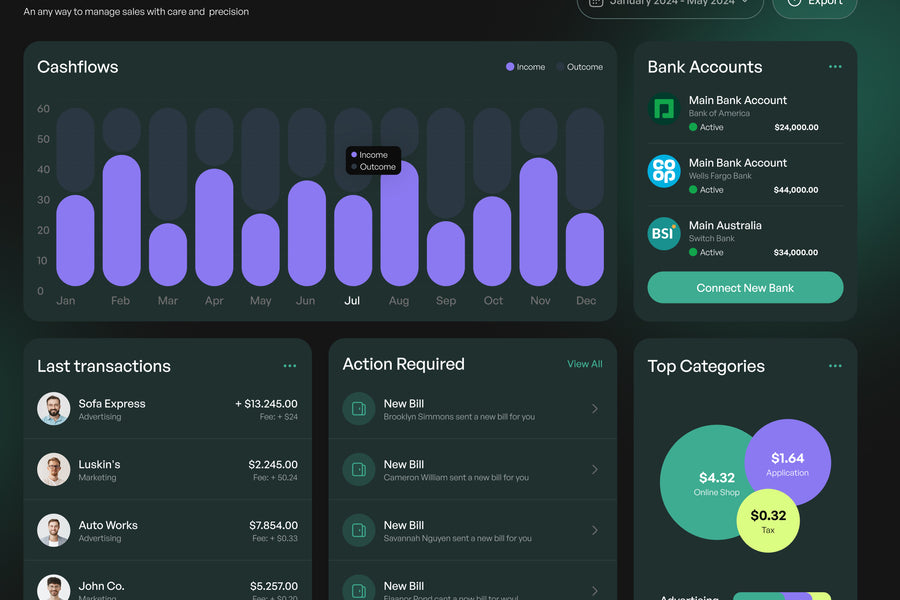Open the Sofa Express transaction avatar

54,409
